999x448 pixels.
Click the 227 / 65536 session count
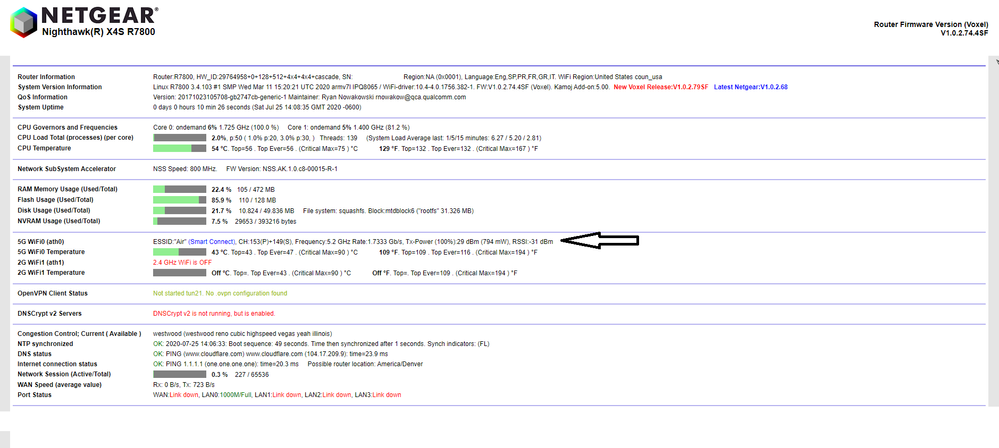coord(252,374)
